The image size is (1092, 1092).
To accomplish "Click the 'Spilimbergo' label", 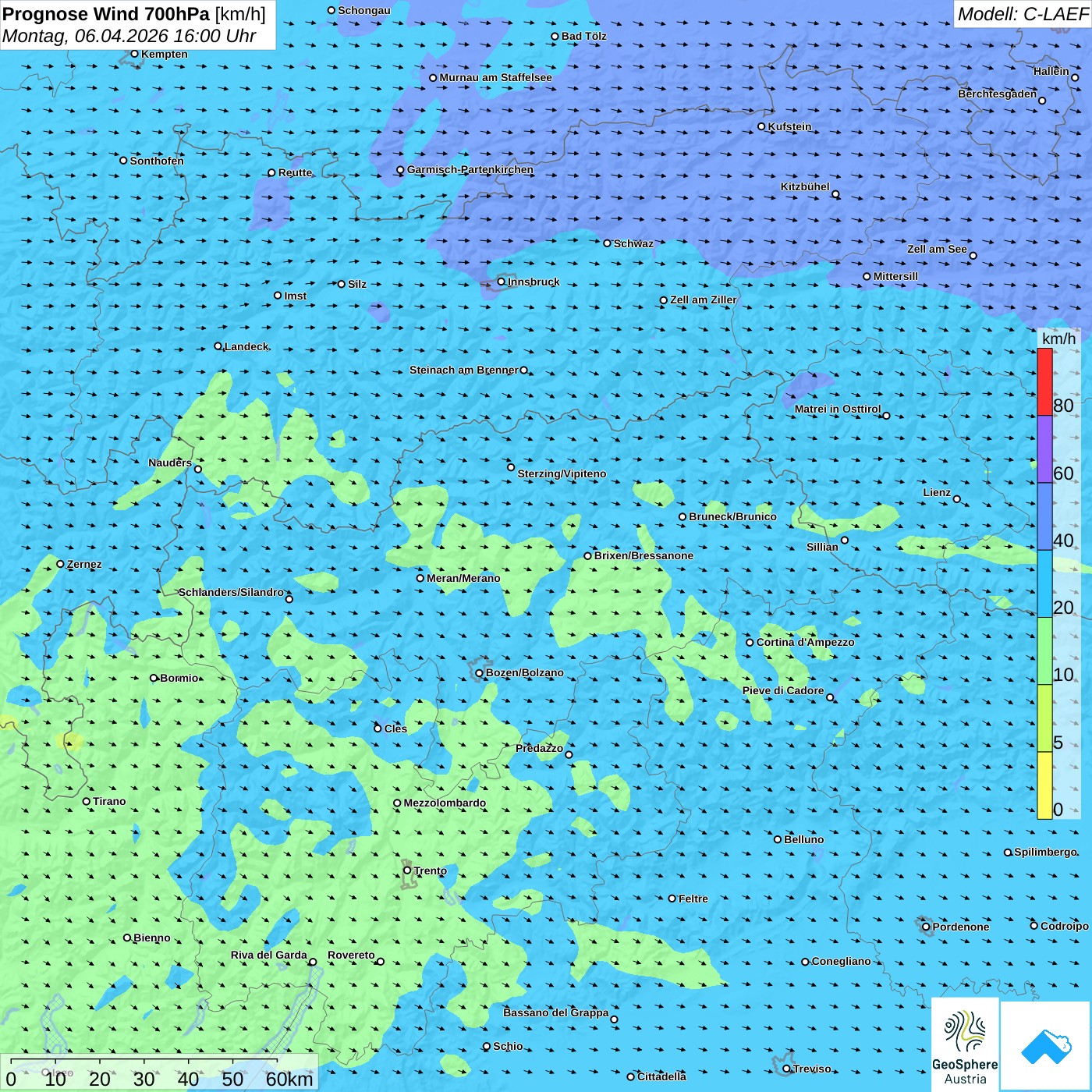I will 1046,852.
